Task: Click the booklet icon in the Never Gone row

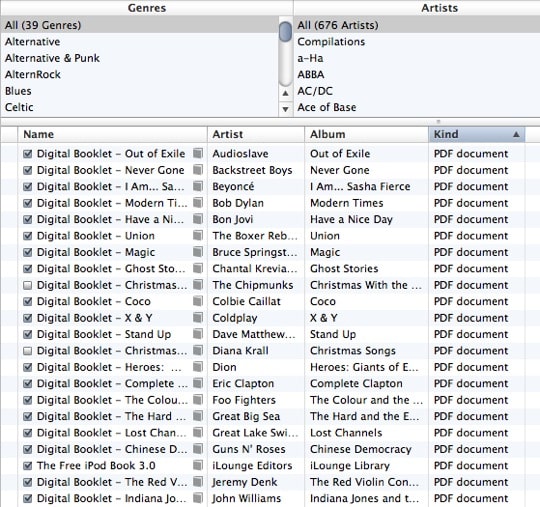Action: point(198,169)
